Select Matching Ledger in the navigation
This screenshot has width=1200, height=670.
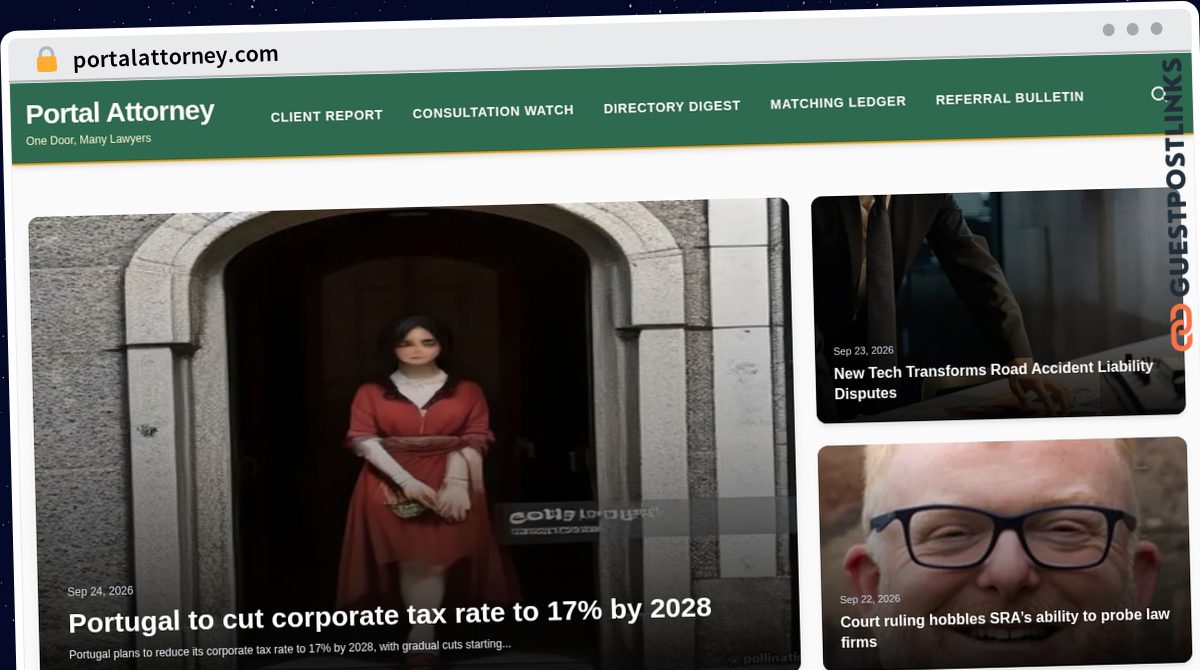[x=838, y=102]
